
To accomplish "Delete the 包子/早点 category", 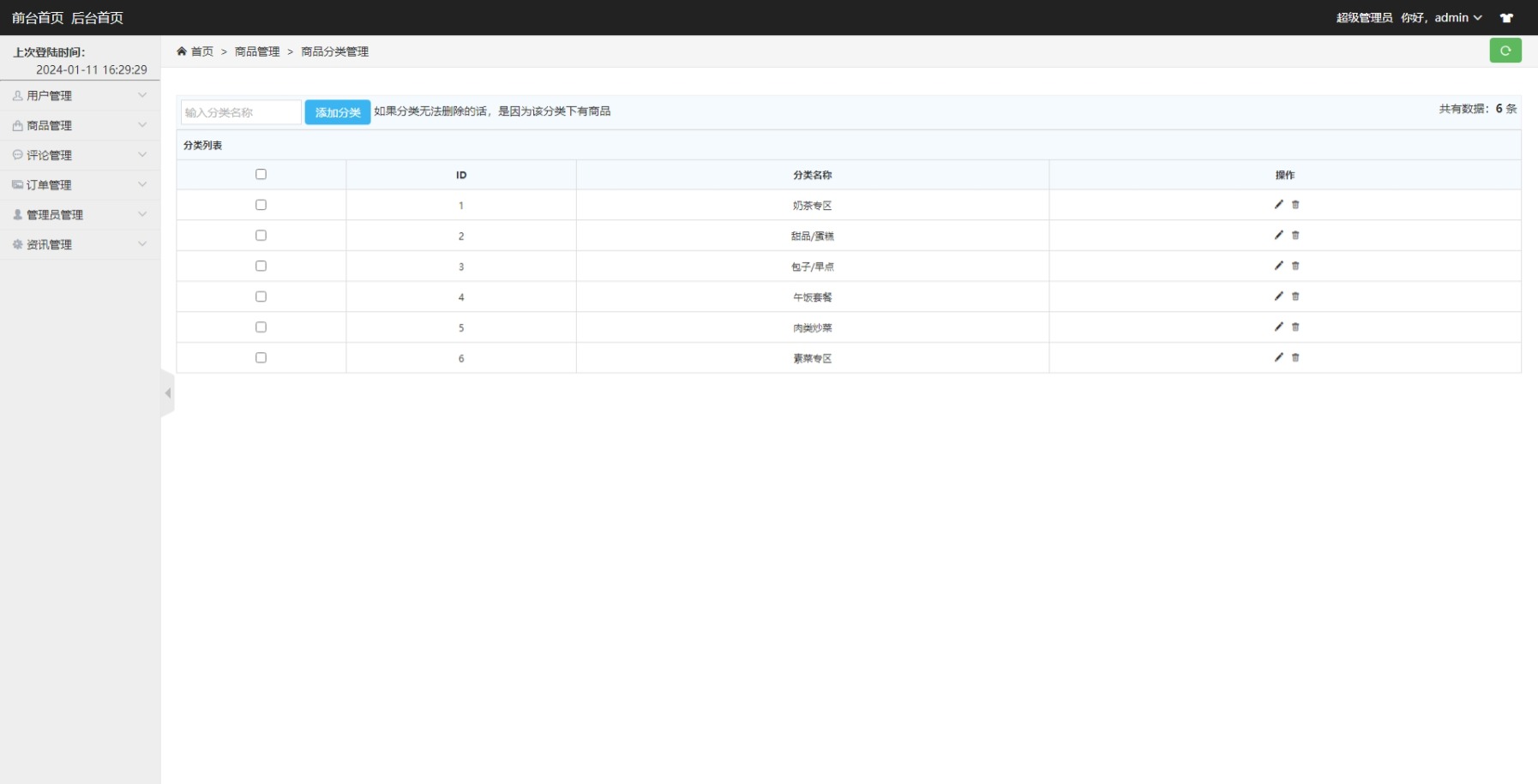I will click(x=1295, y=266).
